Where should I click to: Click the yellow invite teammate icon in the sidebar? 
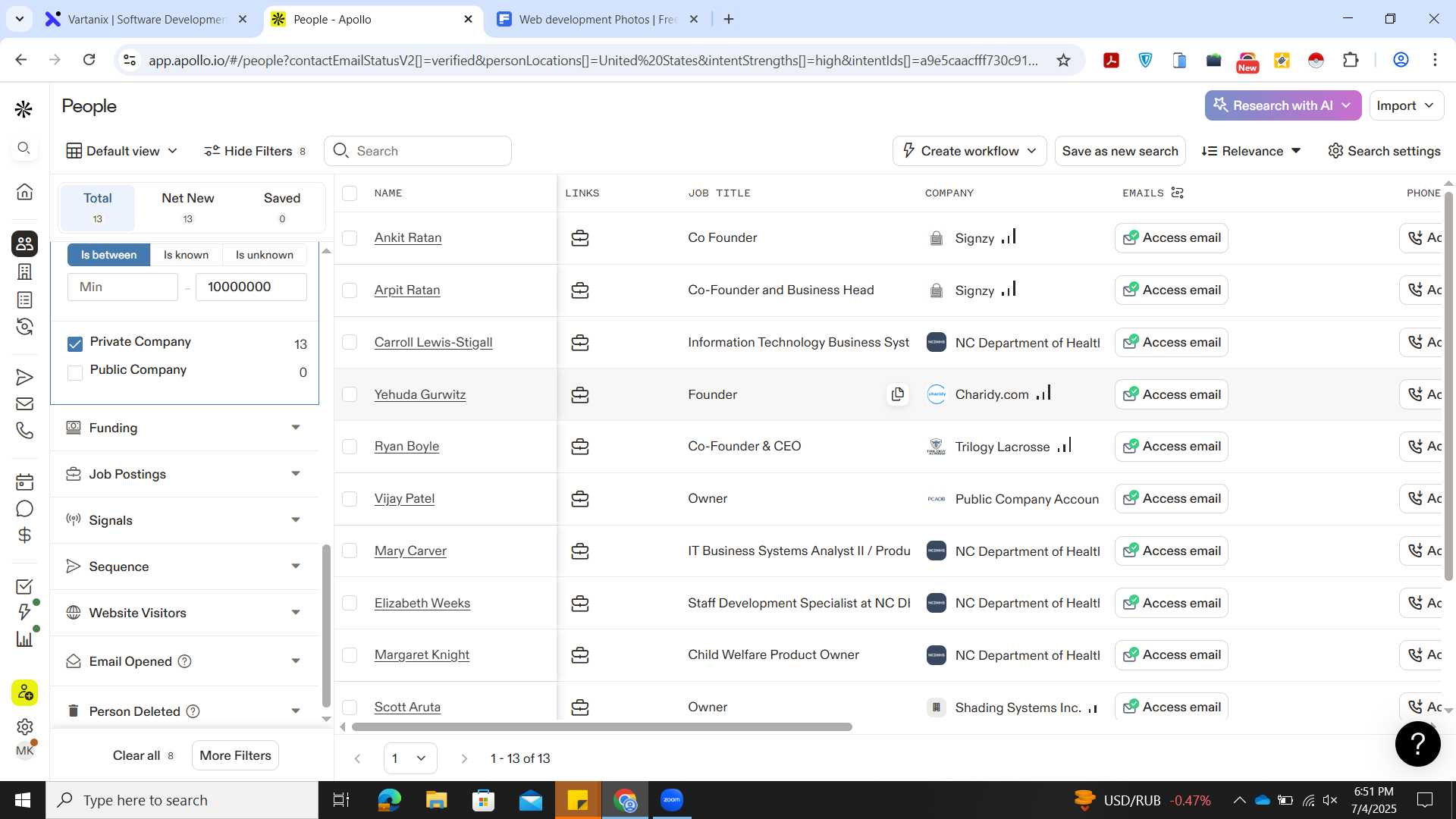click(x=24, y=692)
